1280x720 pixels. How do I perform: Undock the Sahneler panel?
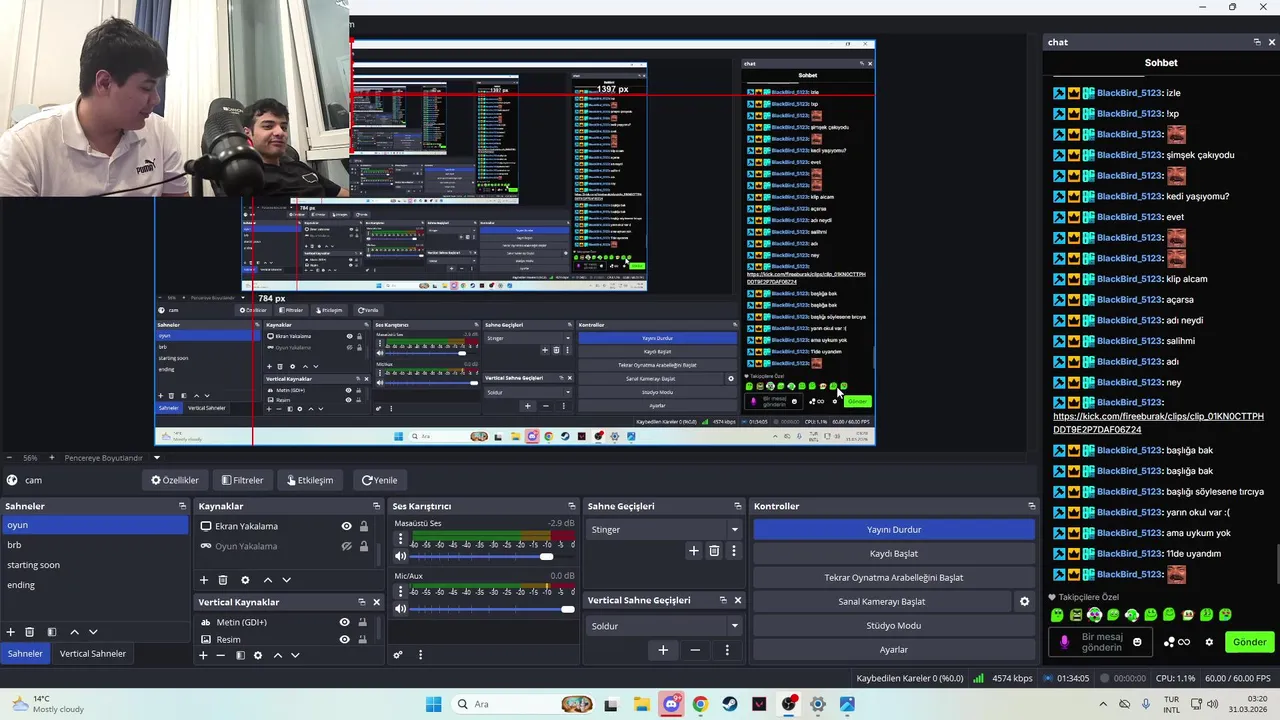[x=182, y=506]
